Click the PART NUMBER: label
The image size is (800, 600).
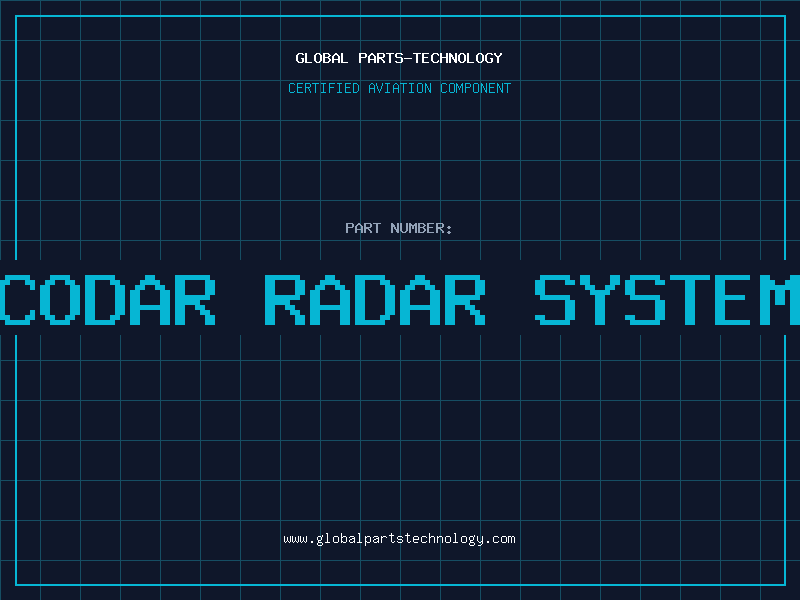(x=399, y=228)
